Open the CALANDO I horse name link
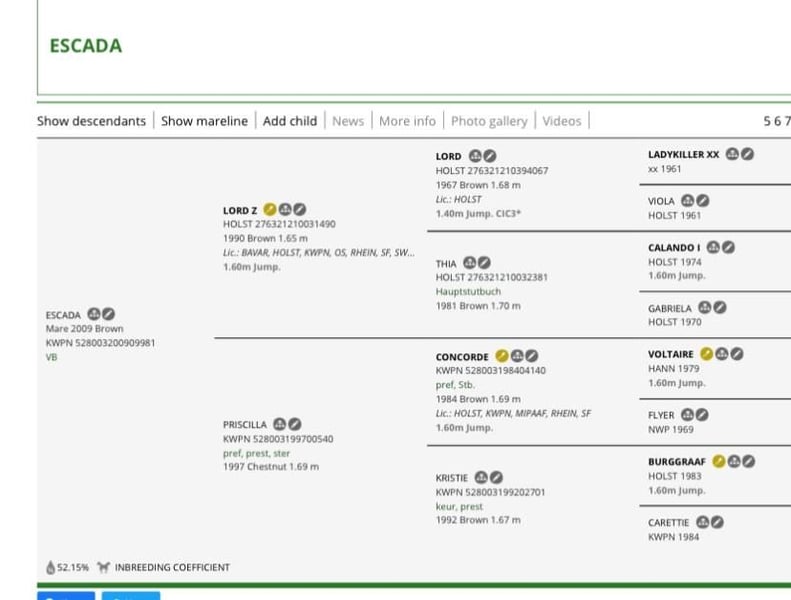791x600 pixels. coord(672,247)
